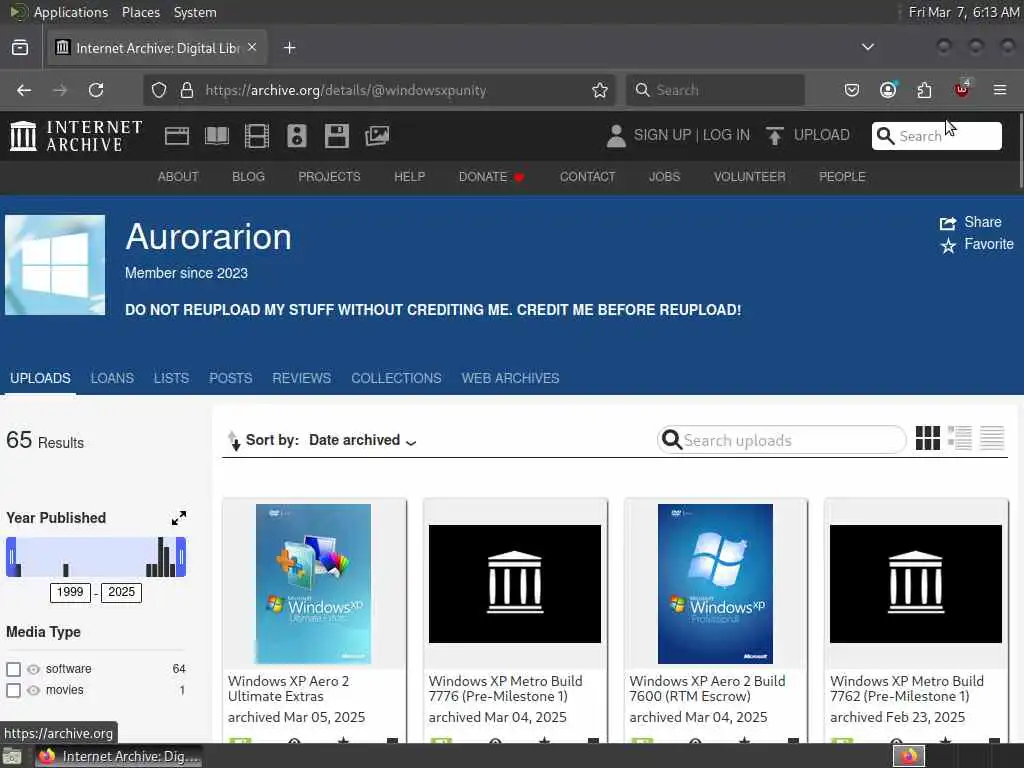Image resolution: width=1024 pixels, height=768 pixels.
Task: Open Windows XP Aero 2 Ultimate Extras thumbnail
Action: tap(313, 584)
